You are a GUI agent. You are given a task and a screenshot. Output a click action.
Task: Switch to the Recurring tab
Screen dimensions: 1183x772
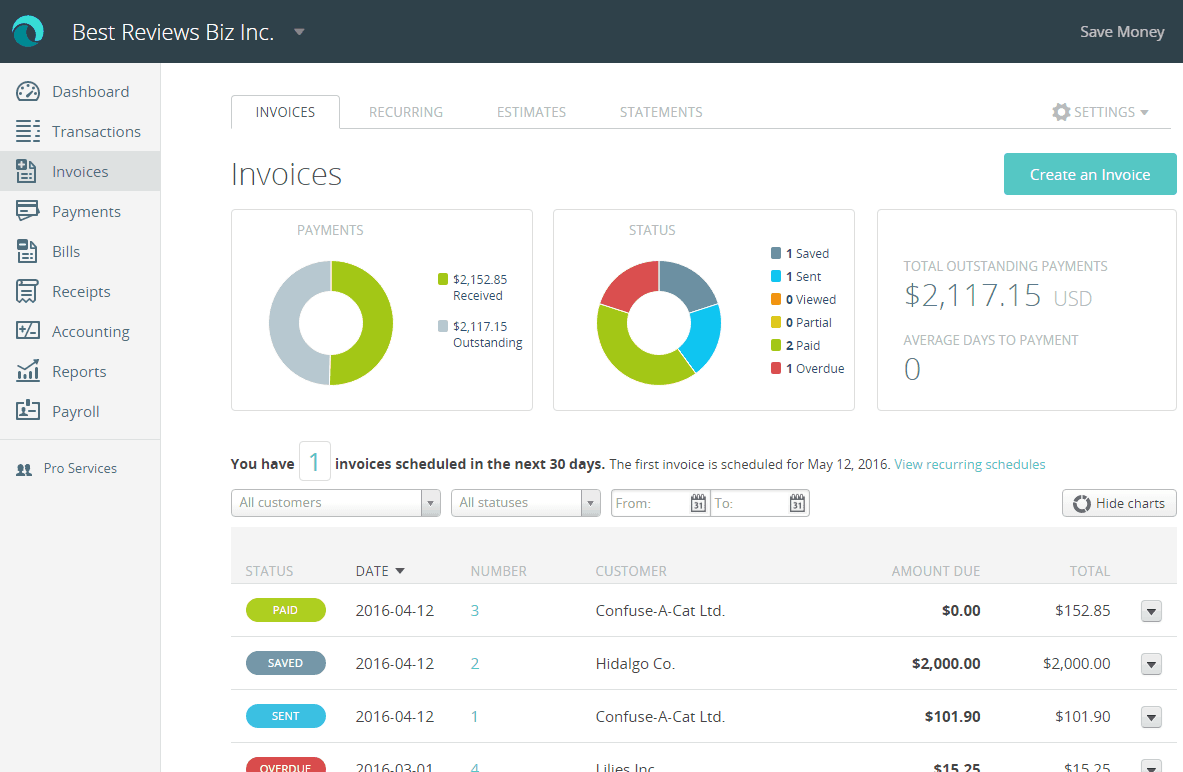coord(405,111)
